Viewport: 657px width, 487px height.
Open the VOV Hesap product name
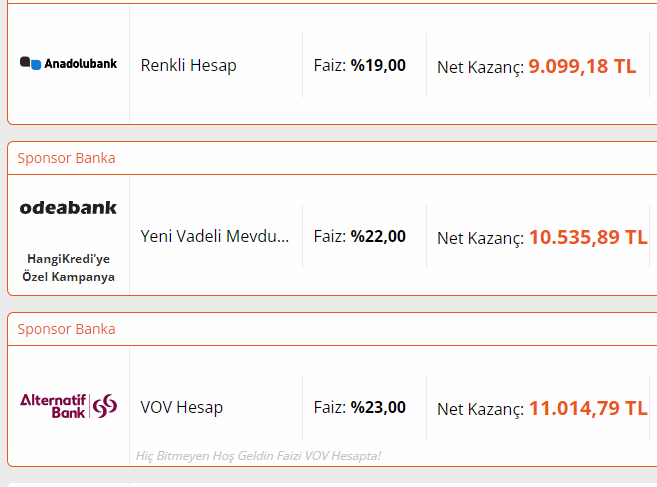point(181,407)
